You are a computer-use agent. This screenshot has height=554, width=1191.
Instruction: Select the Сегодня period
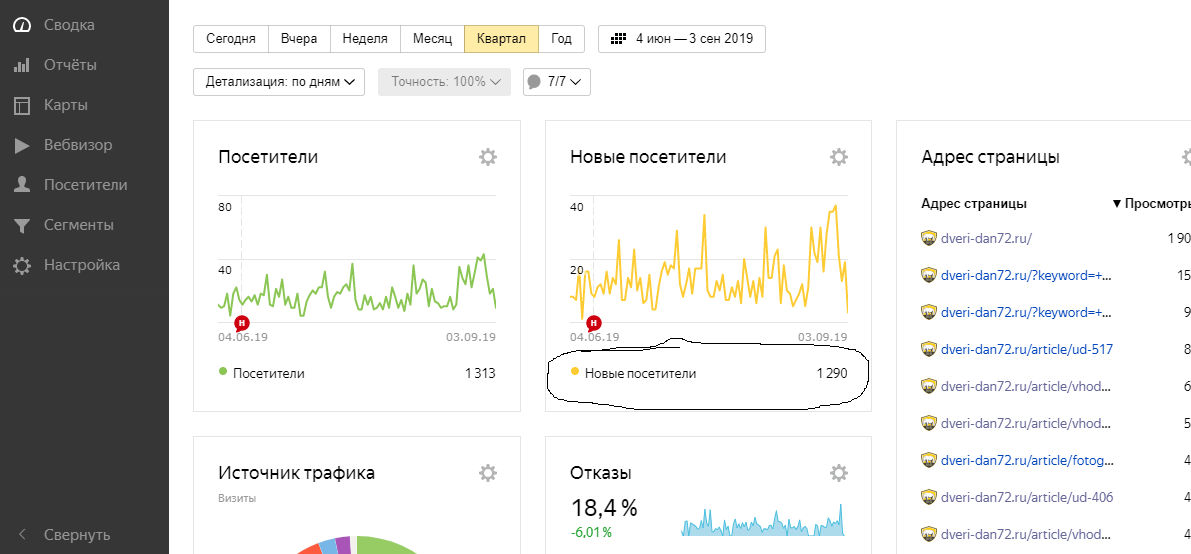(231, 39)
